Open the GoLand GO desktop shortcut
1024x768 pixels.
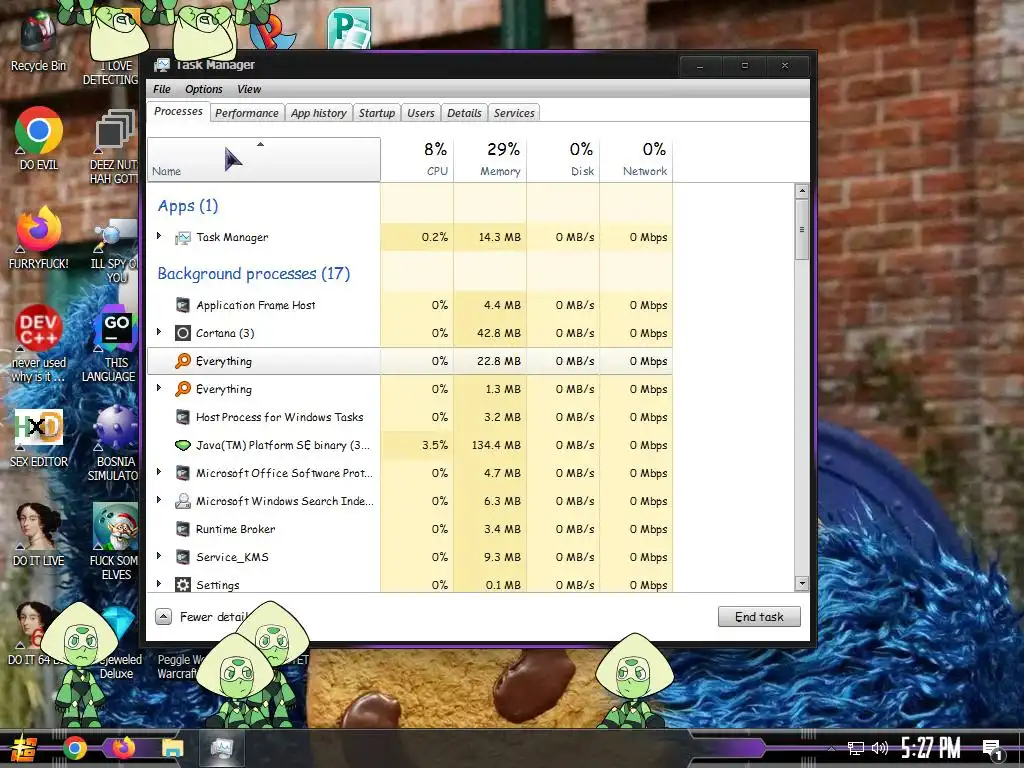click(x=116, y=330)
